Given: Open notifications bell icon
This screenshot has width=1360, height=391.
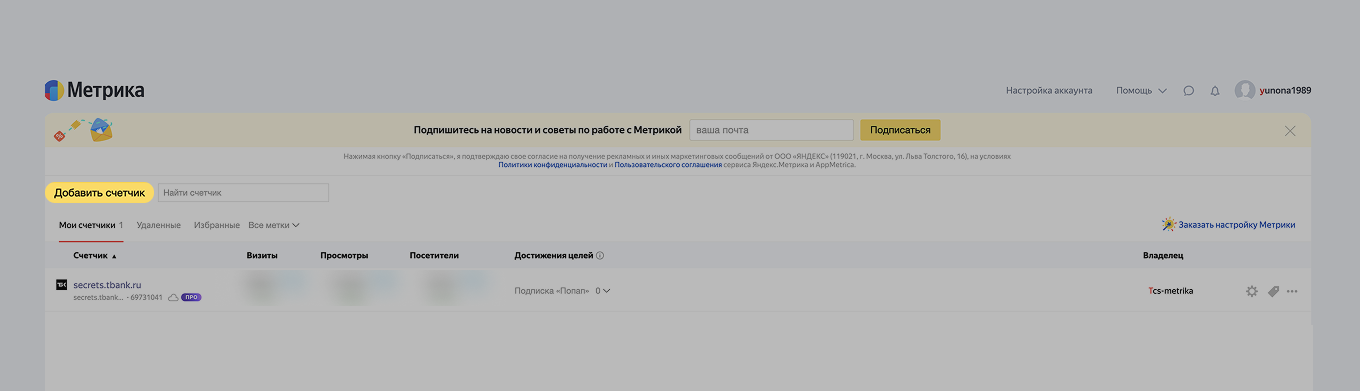Looking at the screenshot, I should pos(1215,90).
